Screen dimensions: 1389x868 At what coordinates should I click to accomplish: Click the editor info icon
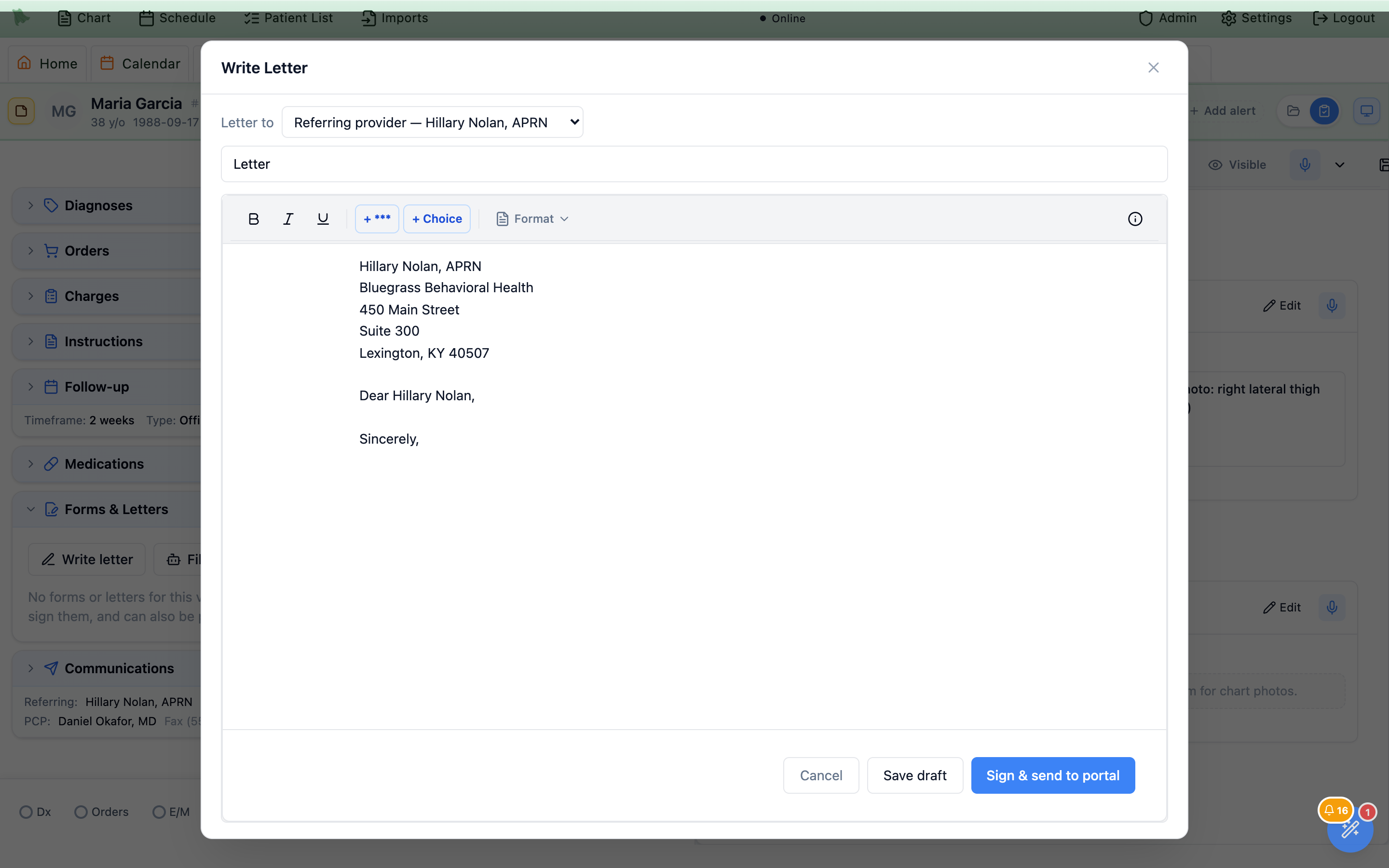coord(1135,219)
